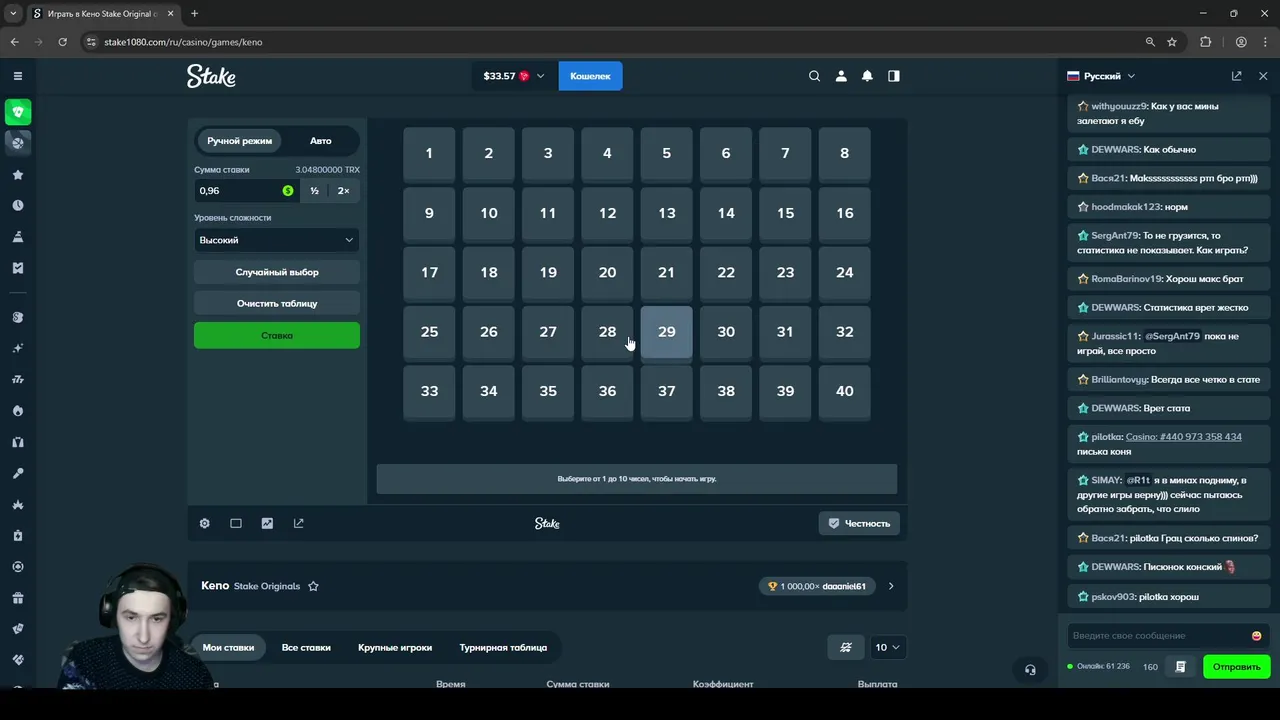The height and width of the screenshot is (720, 1280).
Task: Open the hamburger menu in left sidebar
Action: point(17,76)
